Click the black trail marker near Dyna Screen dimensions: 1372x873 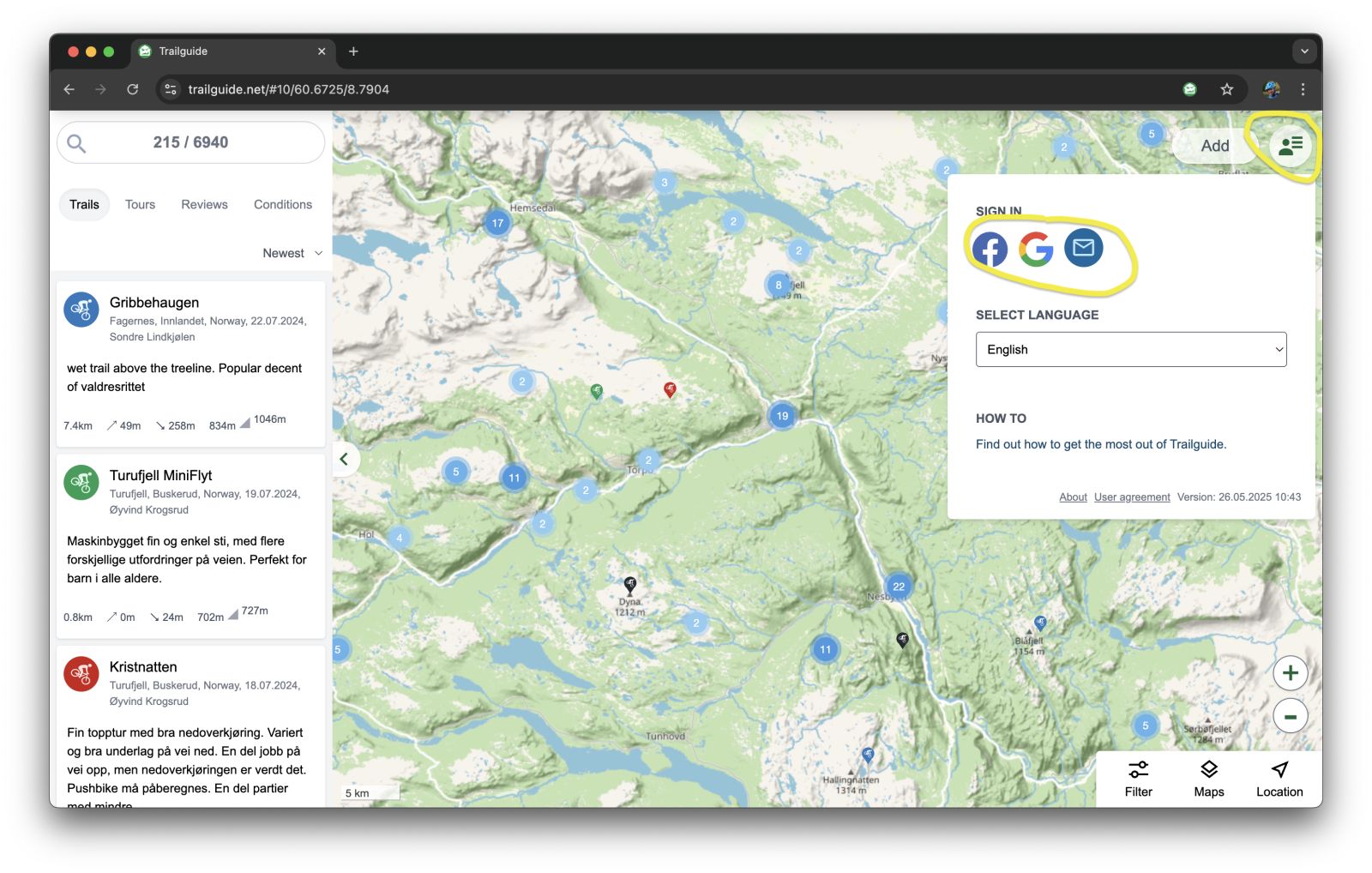coord(630,585)
